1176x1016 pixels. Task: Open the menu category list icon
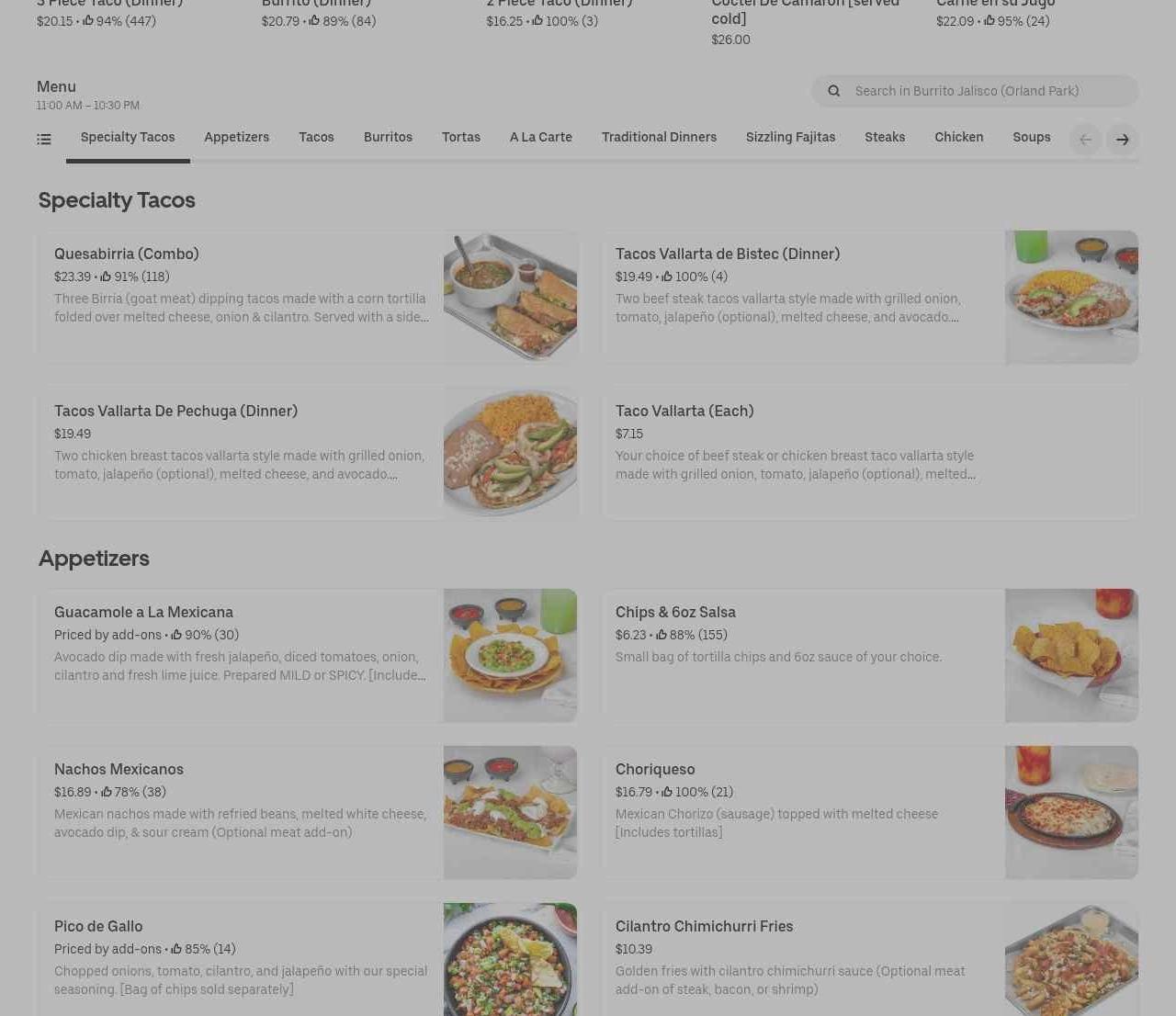click(44, 140)
